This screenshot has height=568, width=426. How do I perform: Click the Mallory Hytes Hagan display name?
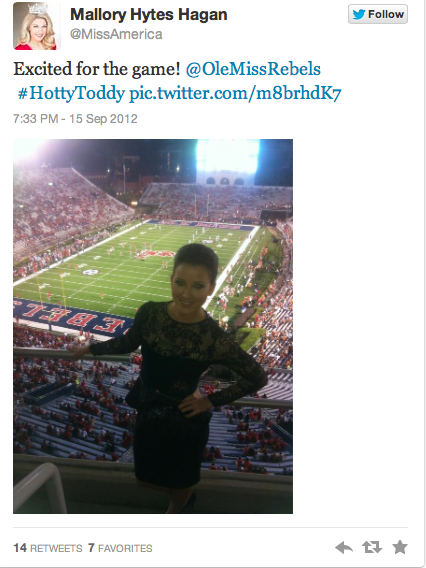point(149,14)
